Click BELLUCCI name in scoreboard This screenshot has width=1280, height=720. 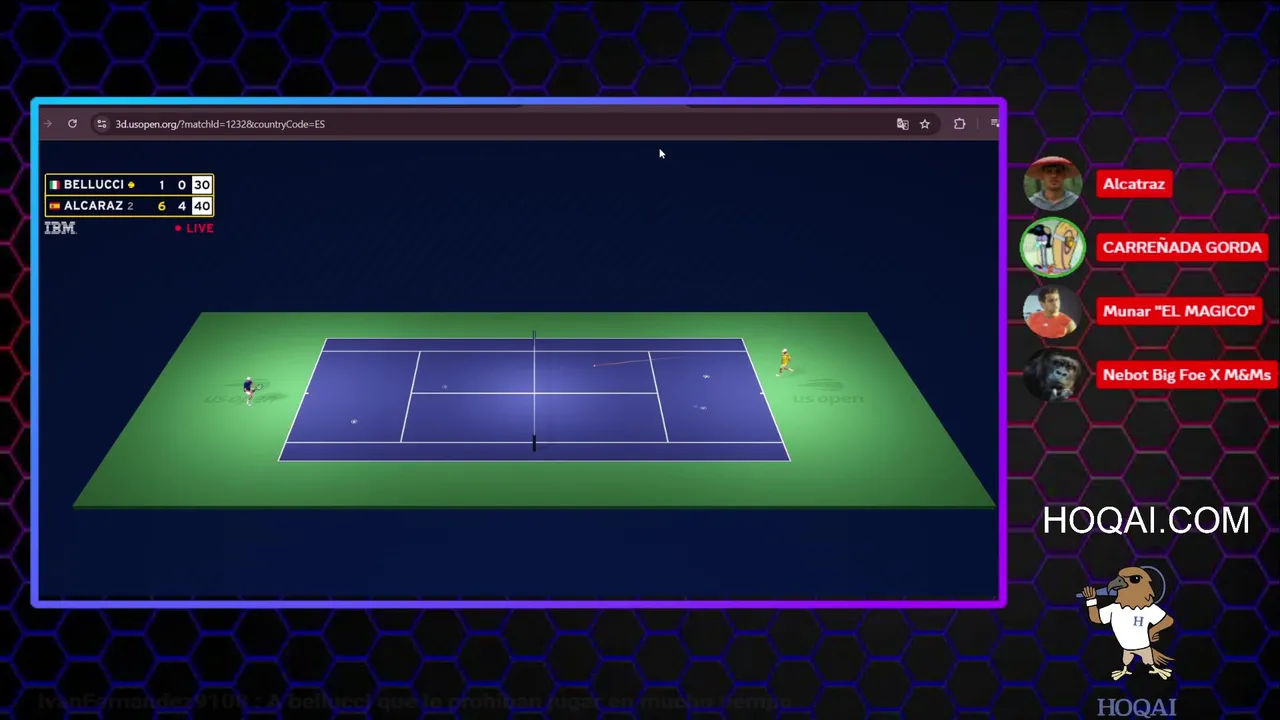(94, 185)
